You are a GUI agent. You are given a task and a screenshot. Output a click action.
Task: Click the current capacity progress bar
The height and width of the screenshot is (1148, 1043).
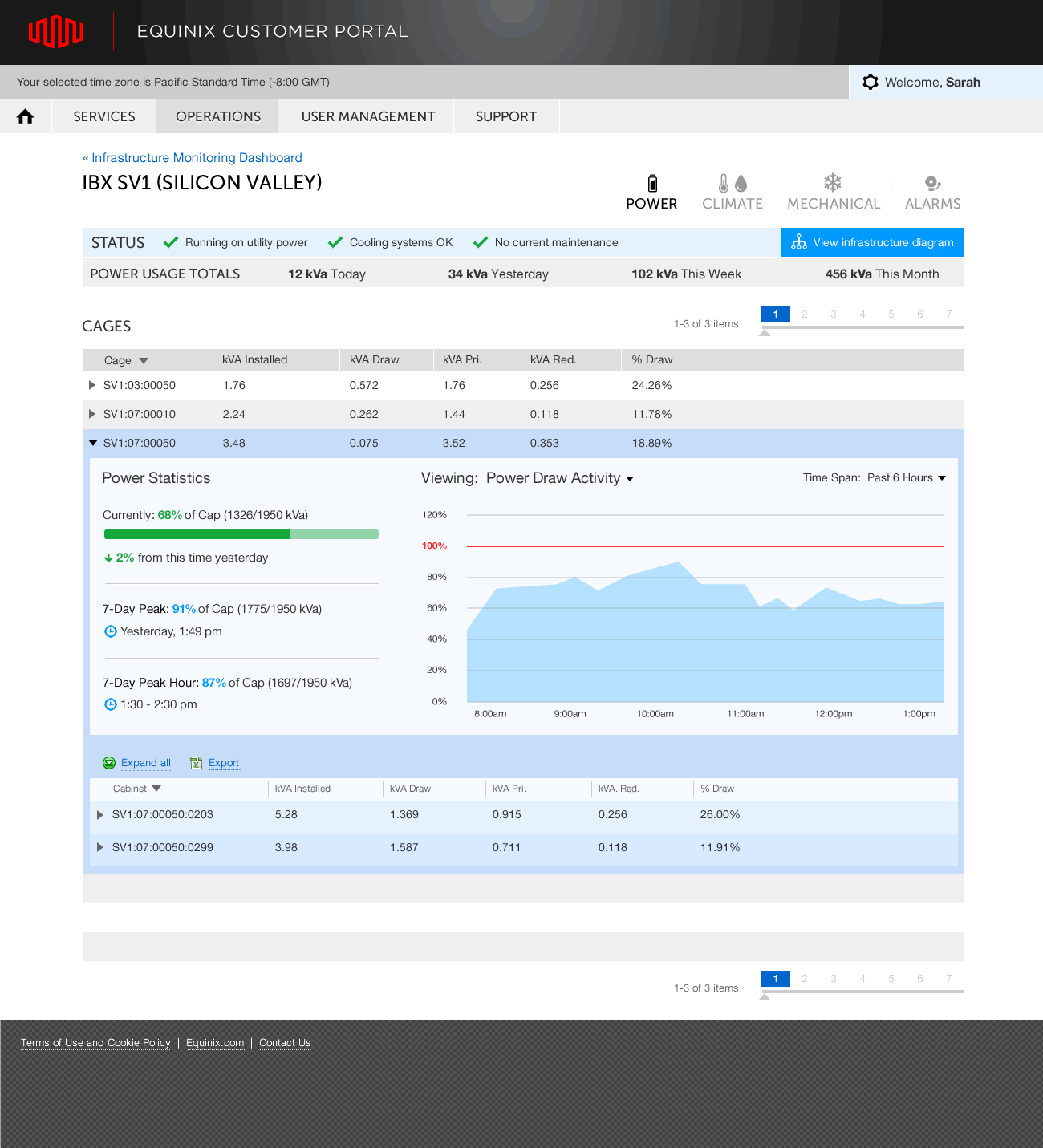point(241,534)
